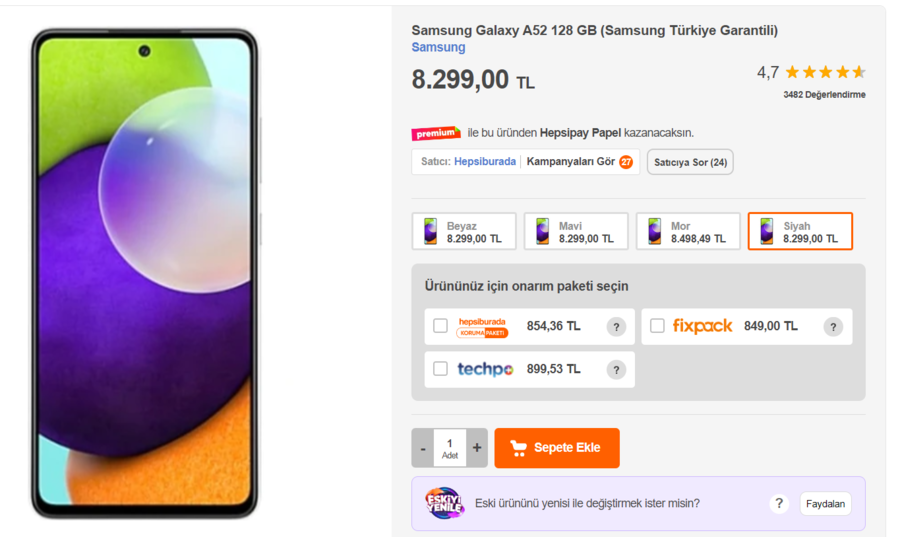Screen dimensions: 900x537
Task: Check the fixpack repair package checkbox
Action: click(657, 326)
